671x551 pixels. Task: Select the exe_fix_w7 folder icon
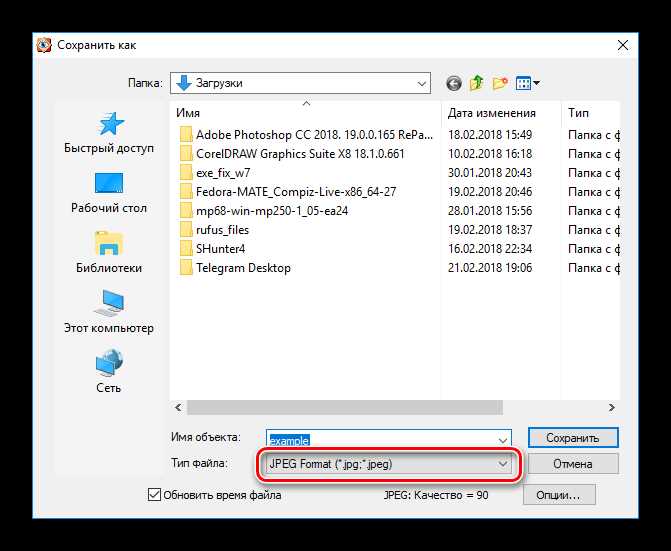pyautogui.click(x=186, y=173)
